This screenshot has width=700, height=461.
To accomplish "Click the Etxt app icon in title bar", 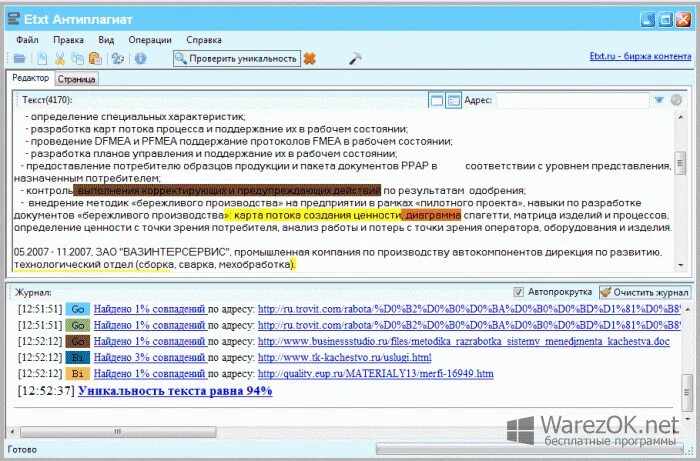I will tap(14, 19).
